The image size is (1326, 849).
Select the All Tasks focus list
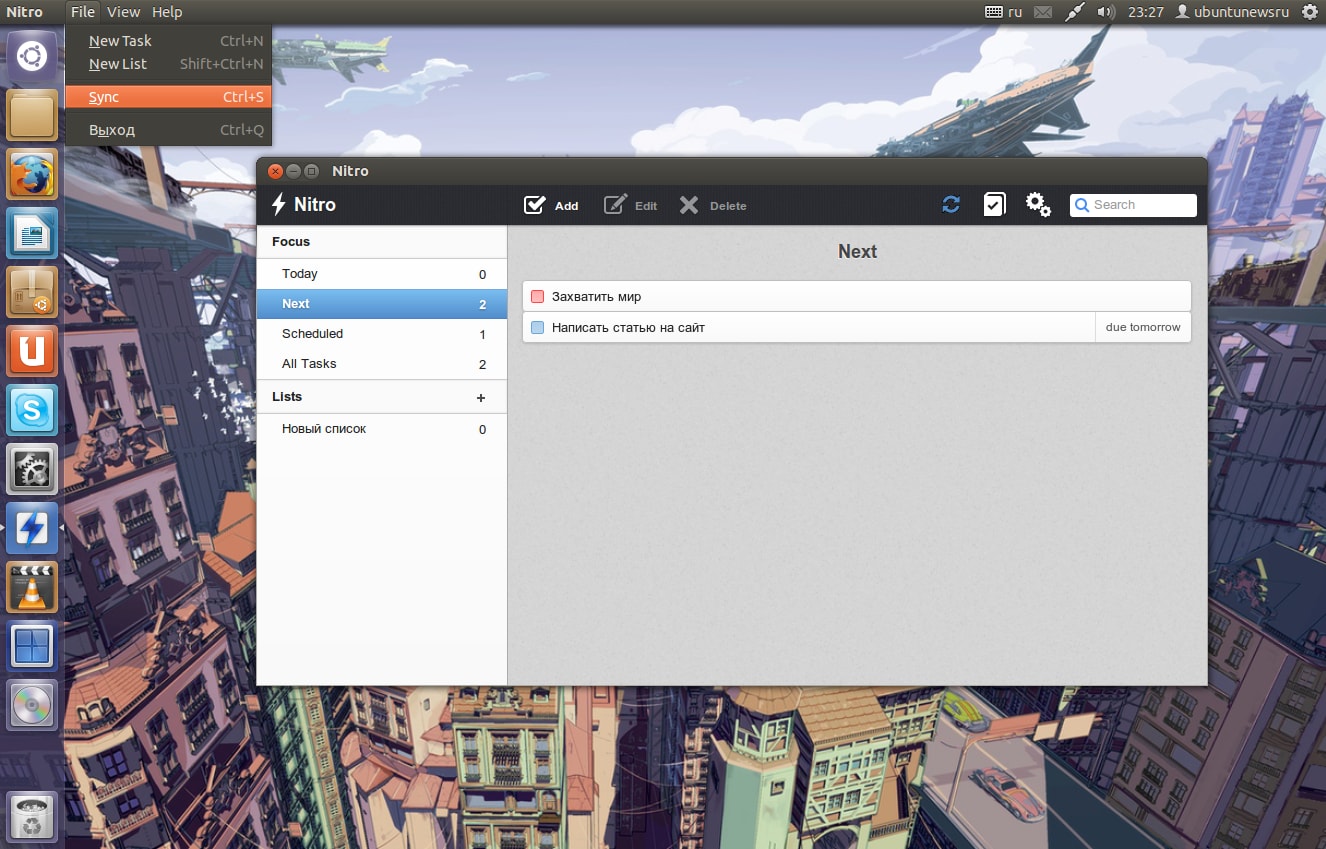pos(382,364)
